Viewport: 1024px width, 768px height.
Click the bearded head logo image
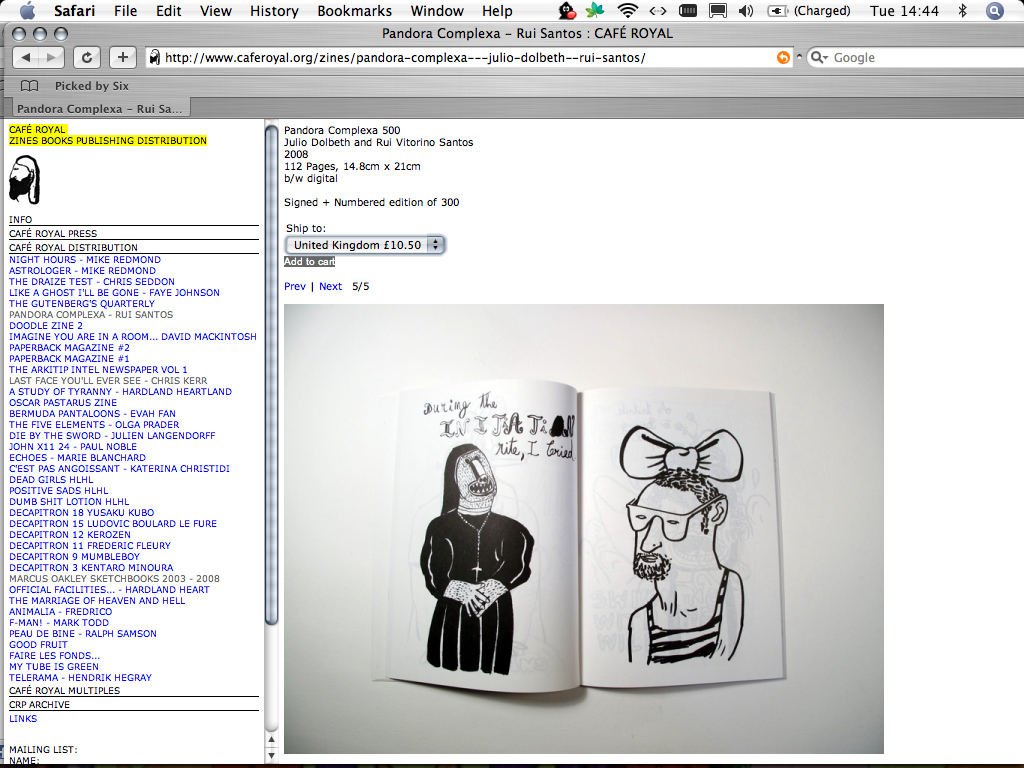[25, 180]
